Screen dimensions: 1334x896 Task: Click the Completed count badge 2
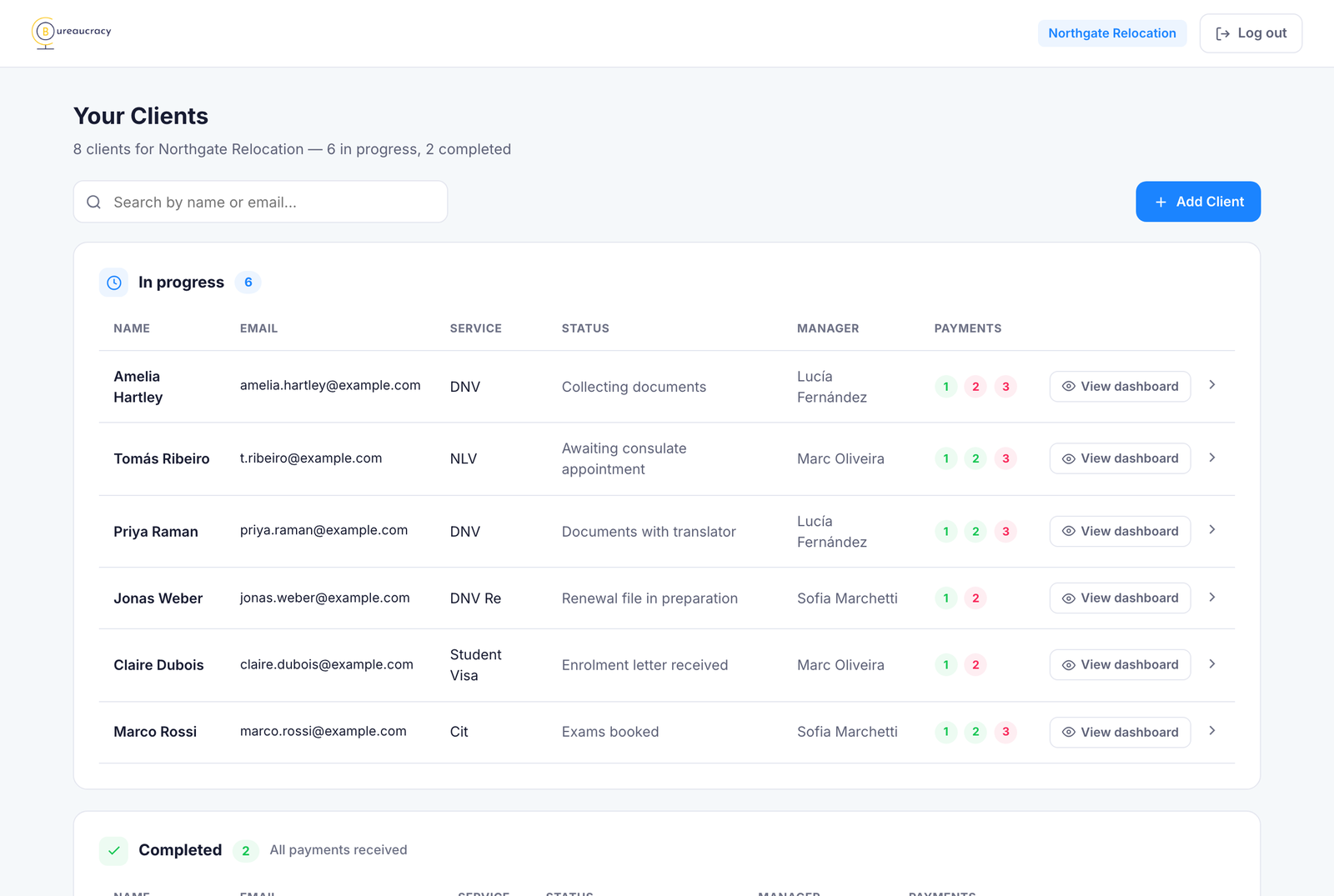[246, 851]
